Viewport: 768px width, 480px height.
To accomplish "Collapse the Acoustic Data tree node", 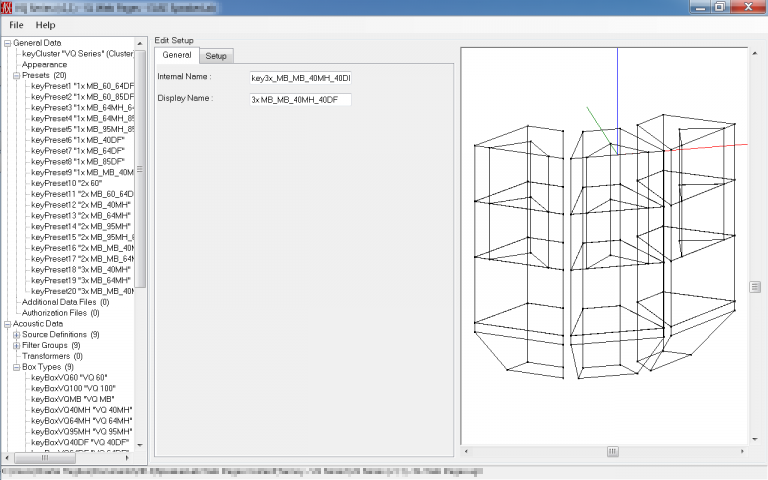I will coord(7,324).
